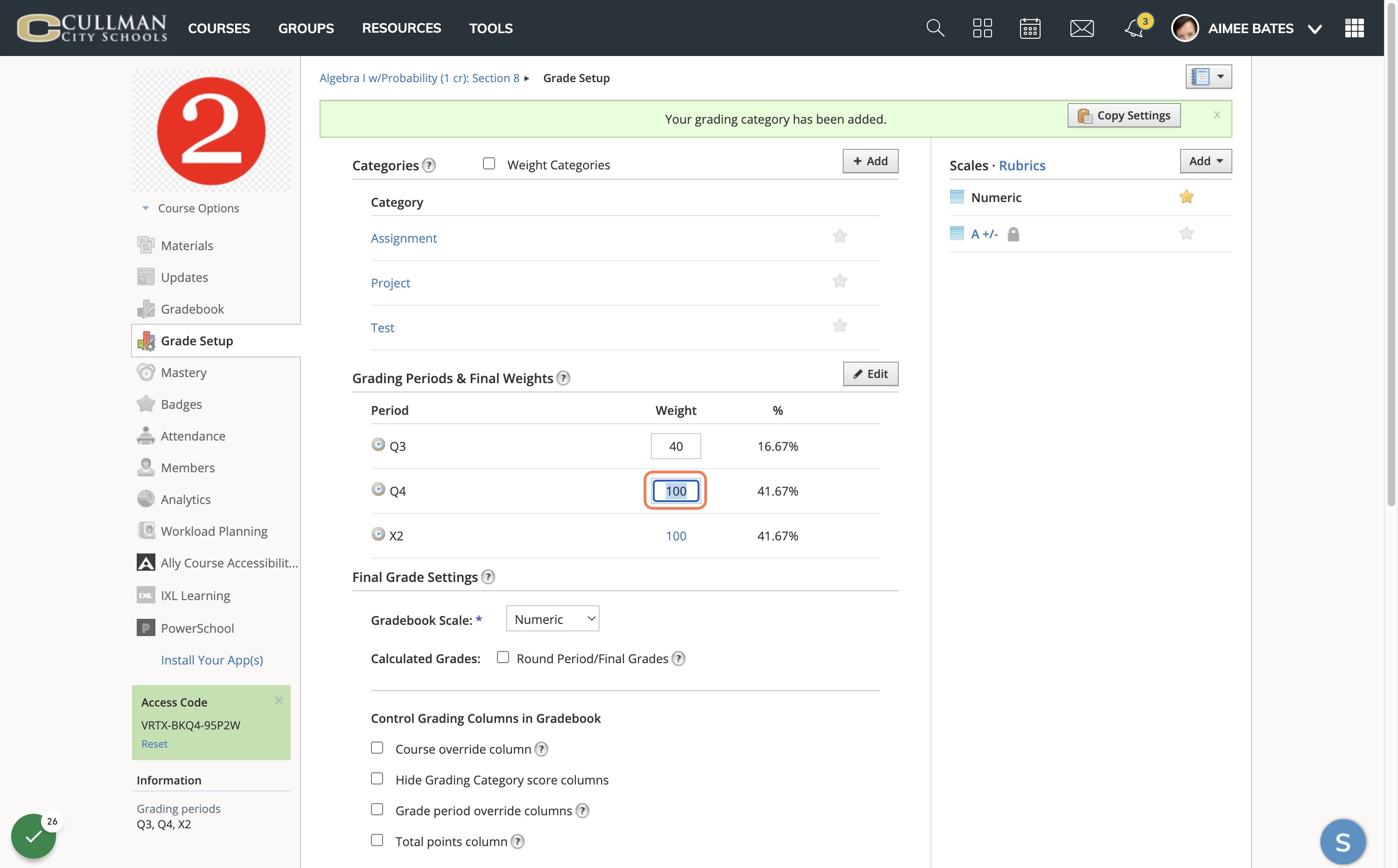Image resolution: width=1398 pixels, height=868 pixels.
Task: Click the star next to A +/- scale
Action: [1186, 233]
